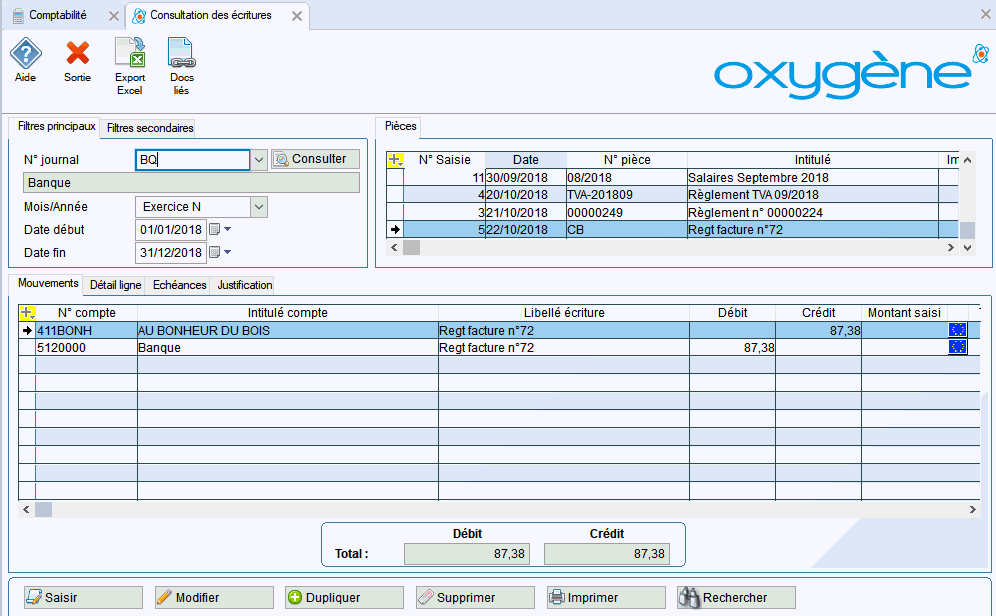
Task: Click yellow column config icon in Pièces grid
Action: (x=395, y=160)
